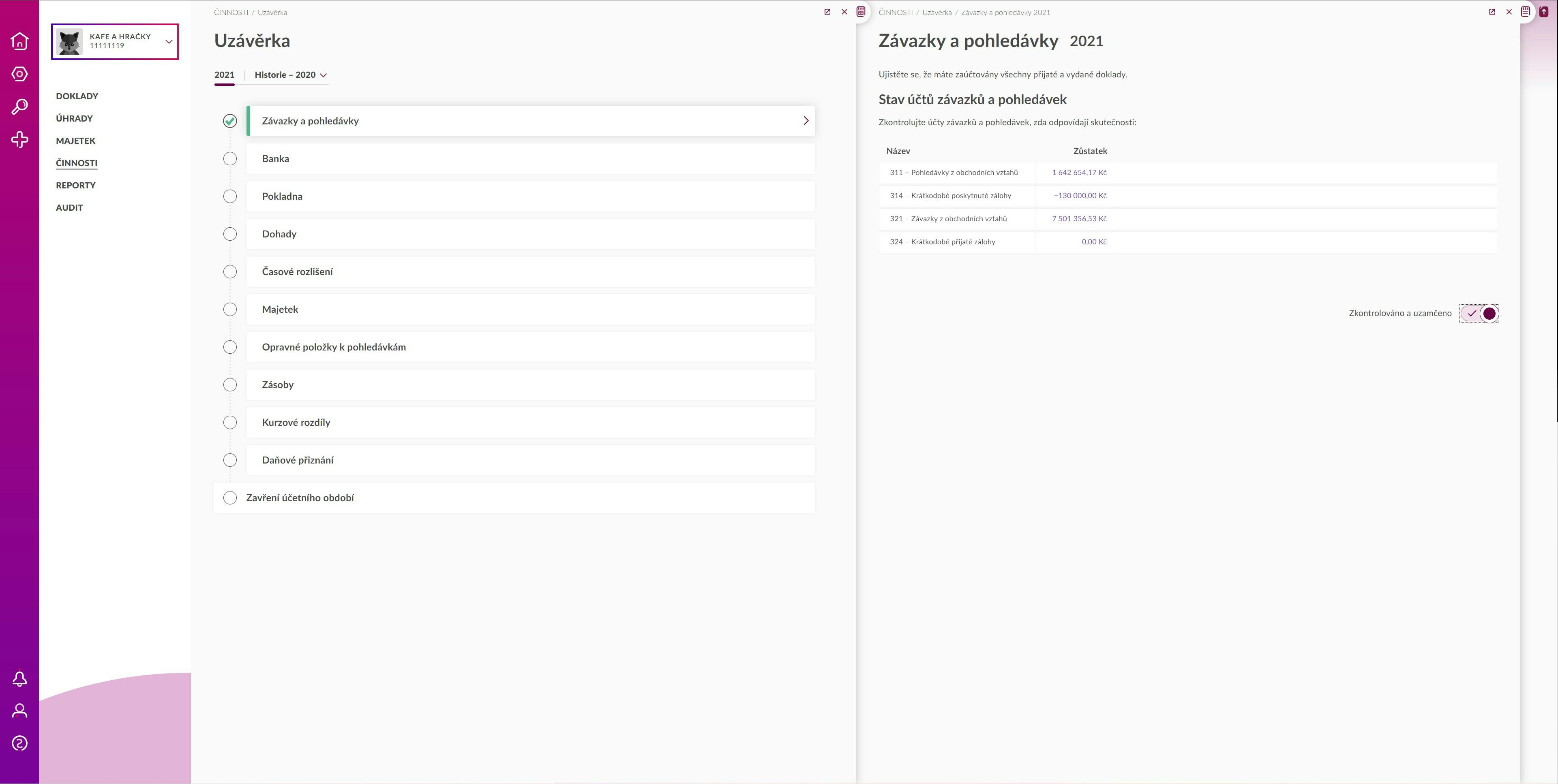
Task: Mark the Zavření účetního období circle
Action: (x=230, y=498)
